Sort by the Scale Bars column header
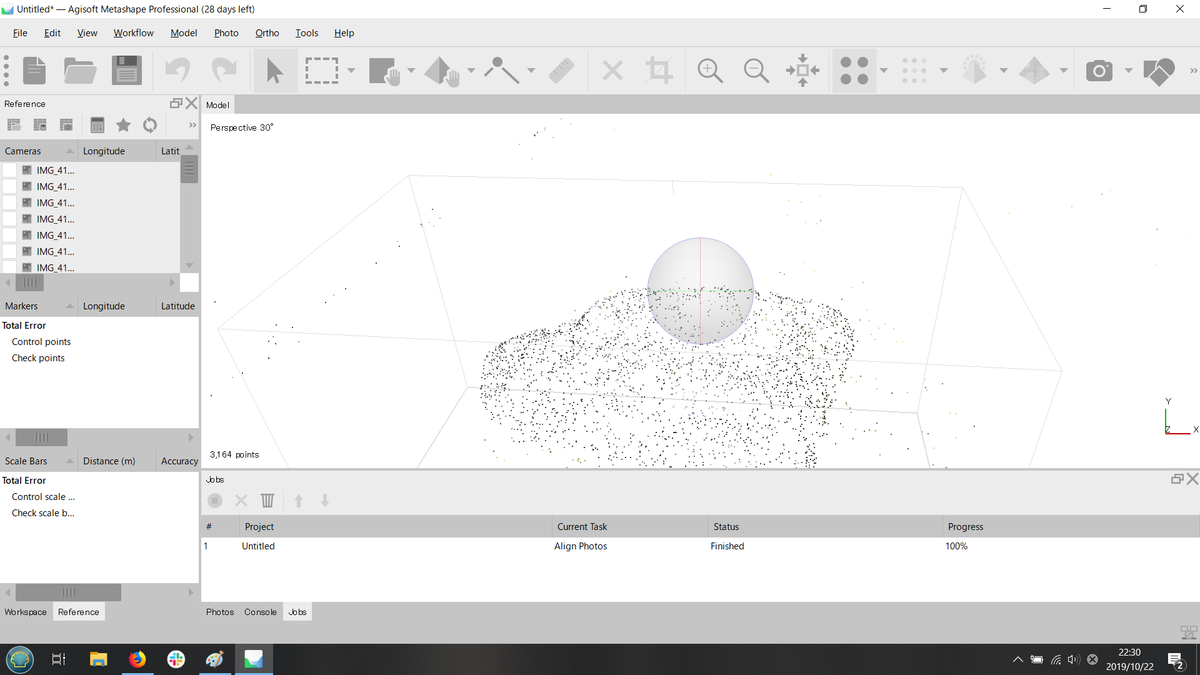1200x675 pixels. 39,461
